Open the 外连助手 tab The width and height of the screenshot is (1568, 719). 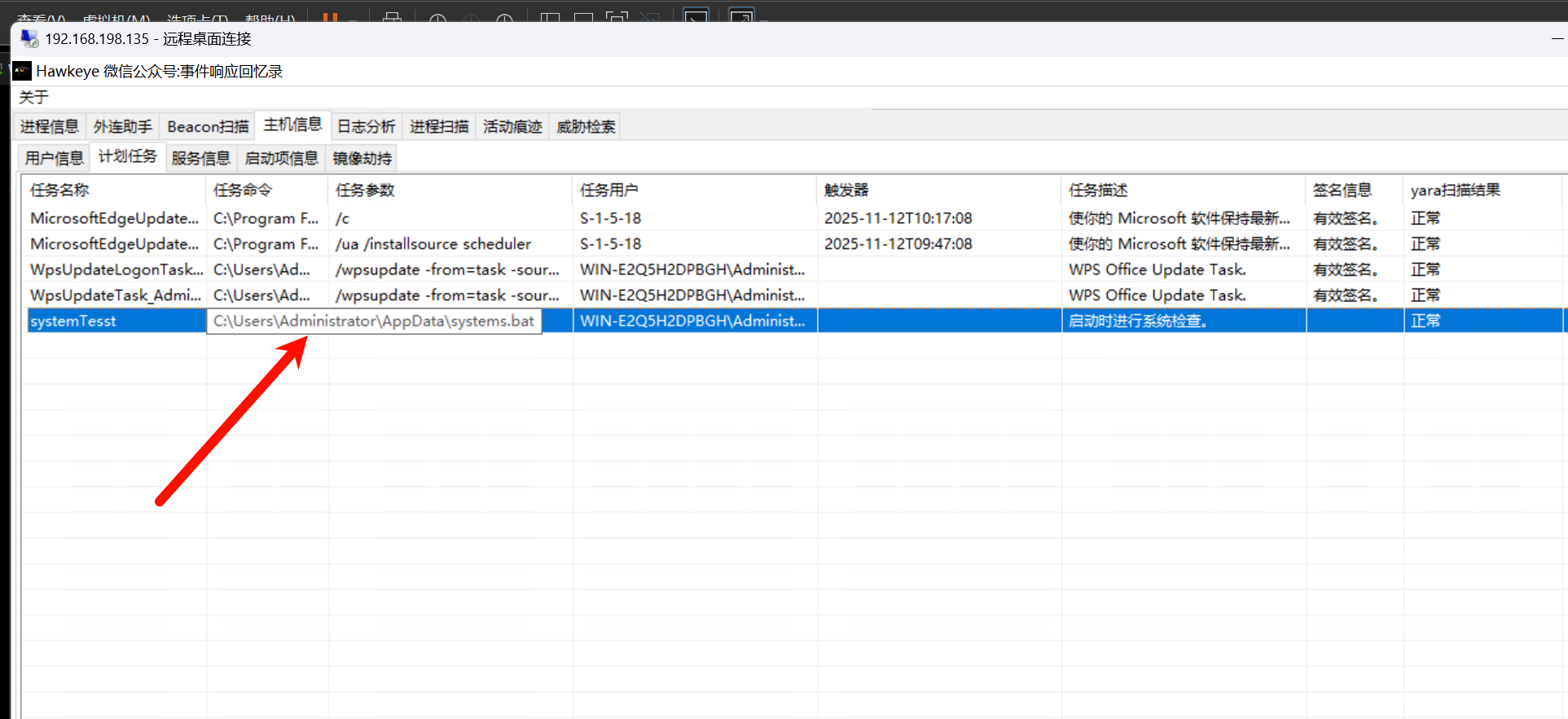122,127
